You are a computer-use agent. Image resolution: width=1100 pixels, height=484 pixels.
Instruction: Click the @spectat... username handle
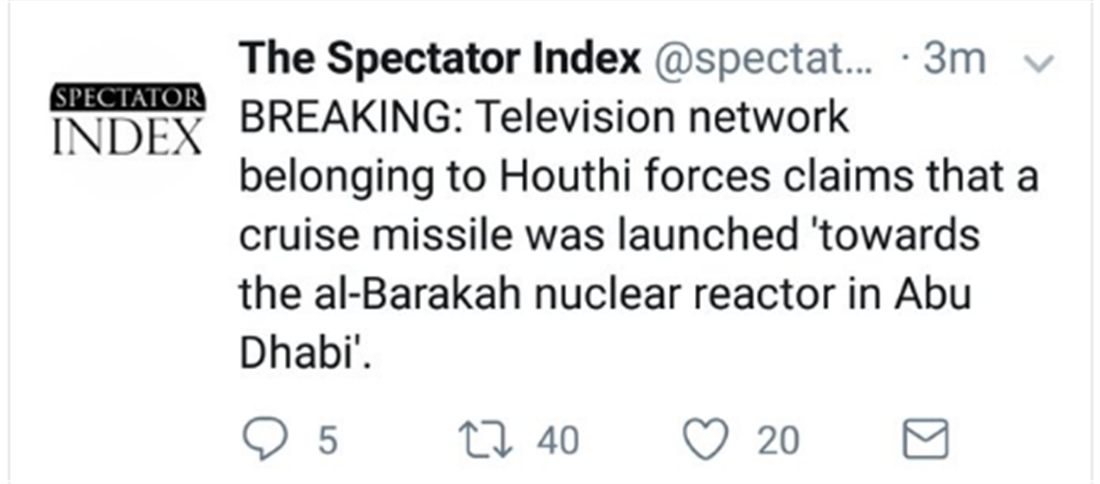(x=765, y=61)
